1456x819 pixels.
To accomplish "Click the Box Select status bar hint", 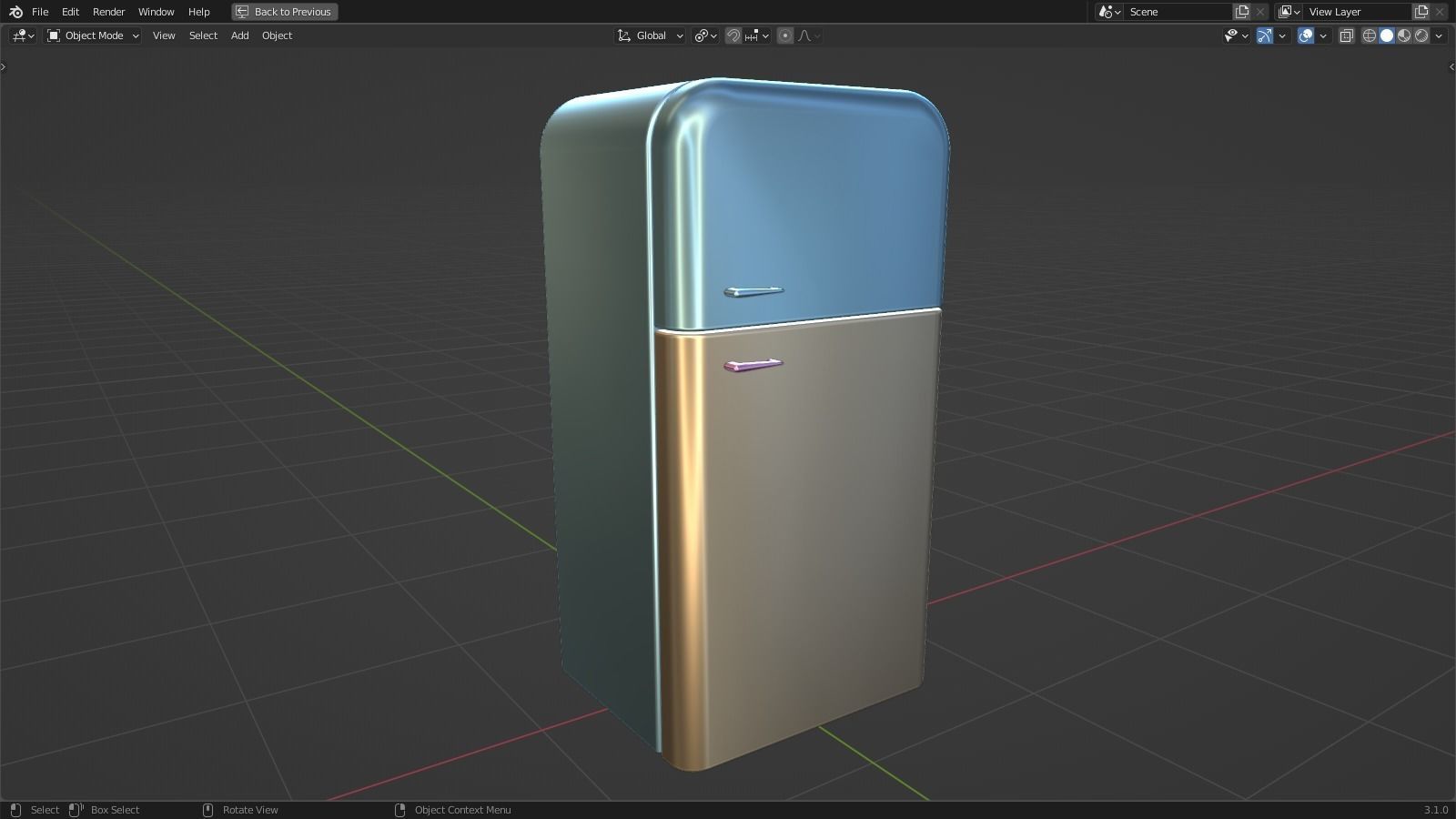I will point(115,810).
